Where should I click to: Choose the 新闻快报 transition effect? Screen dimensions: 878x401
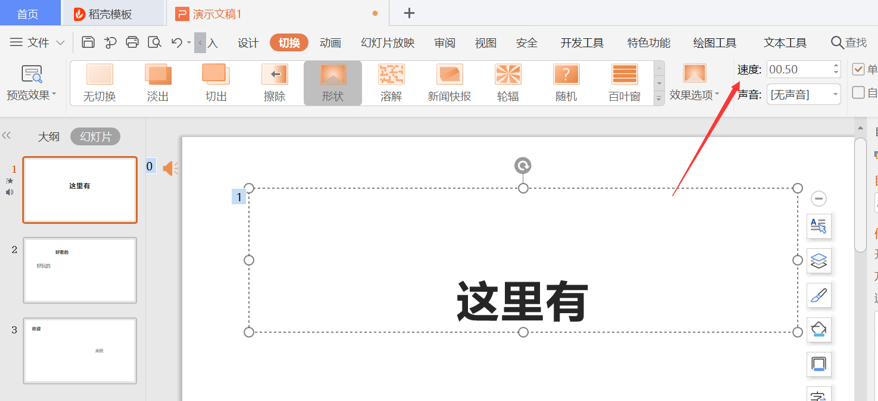point(449,83)
